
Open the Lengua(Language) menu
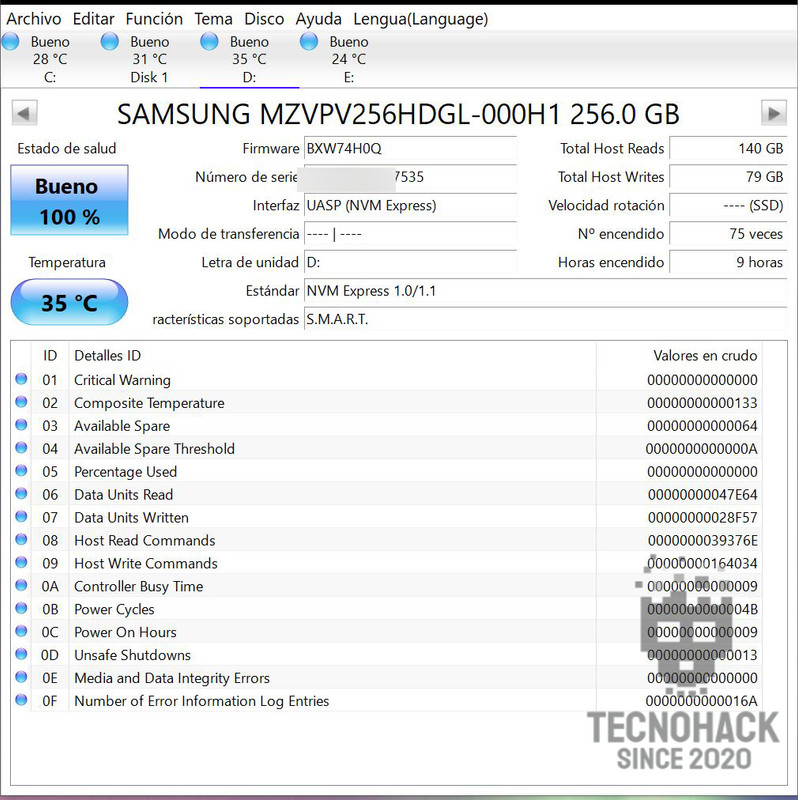[420, 19]
